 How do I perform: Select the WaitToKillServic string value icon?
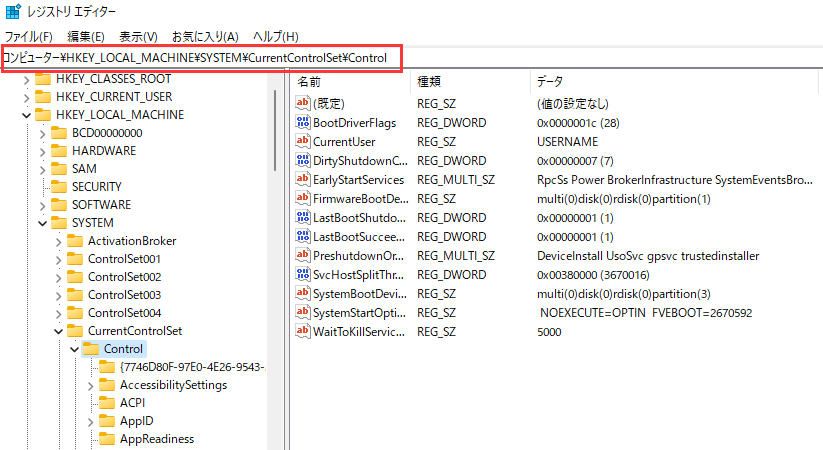pos(304,331)
